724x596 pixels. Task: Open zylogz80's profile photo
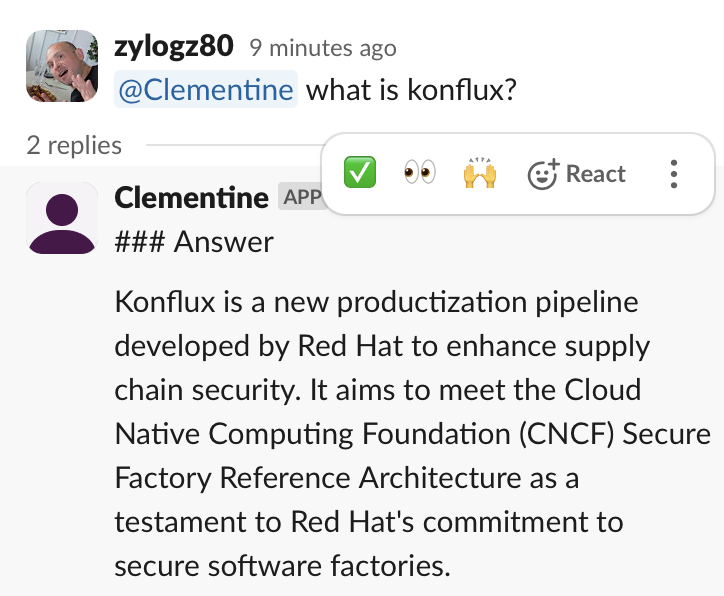[61, 66]
